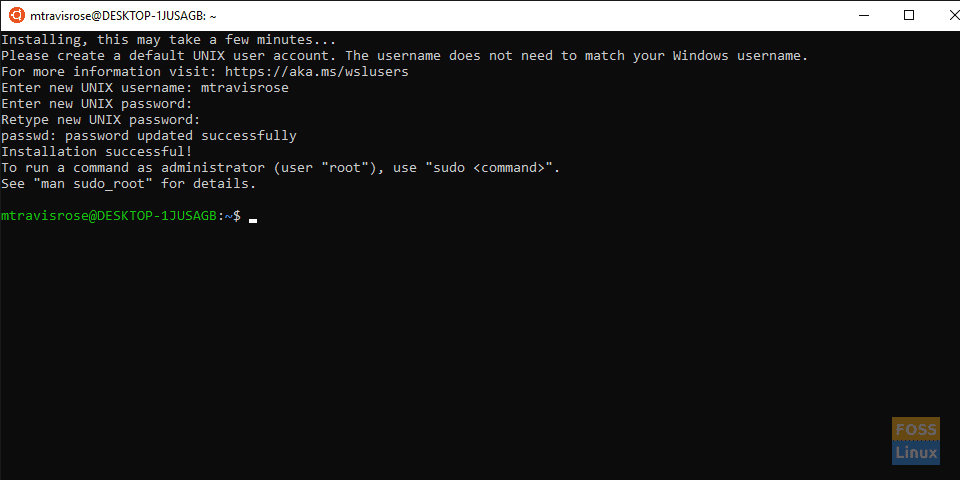
Task: Click the 'Enter new UNIX password:' line
Action: pyautogui.click(x=97, y=103)
